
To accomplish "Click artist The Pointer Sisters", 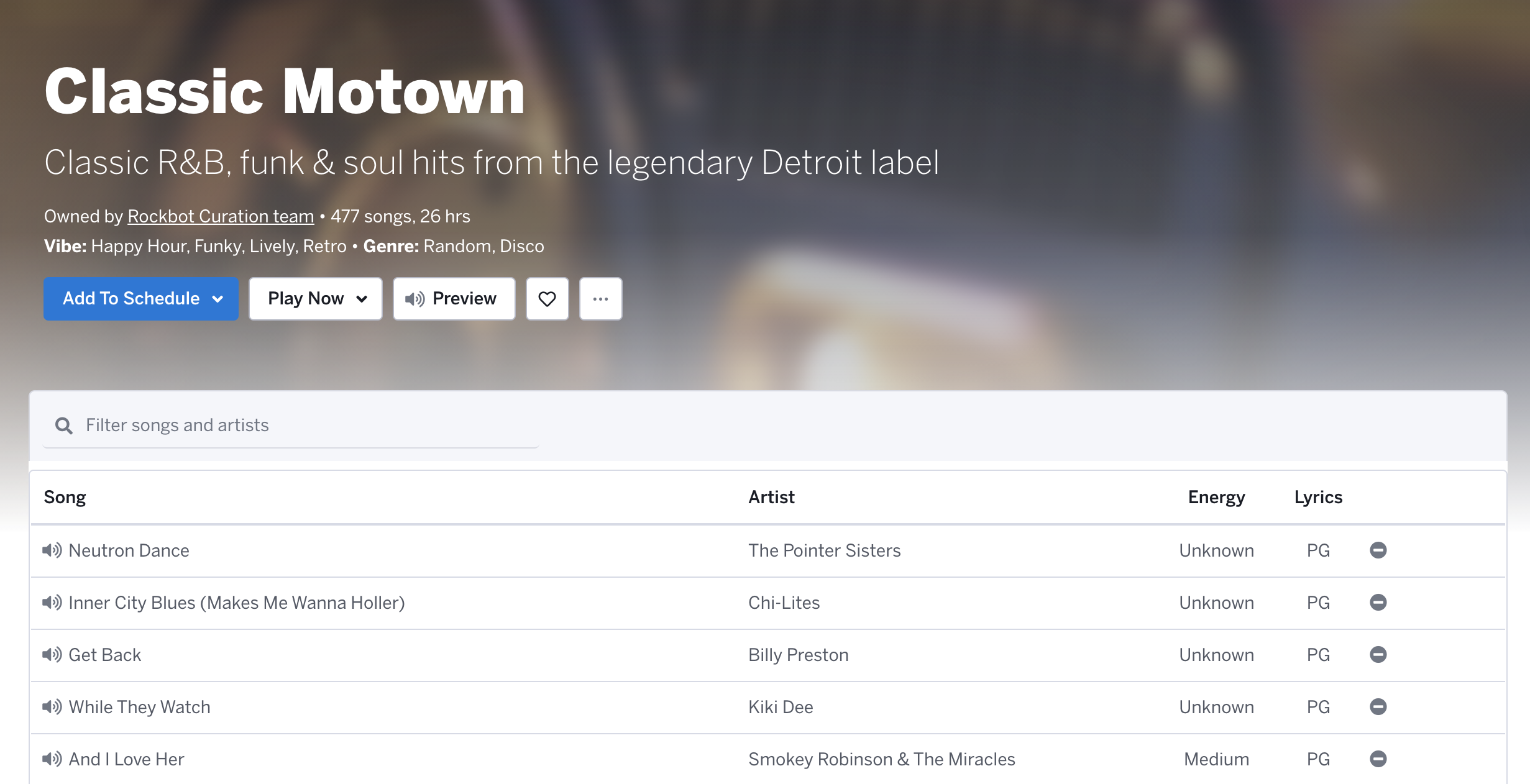I will (825, 550).
